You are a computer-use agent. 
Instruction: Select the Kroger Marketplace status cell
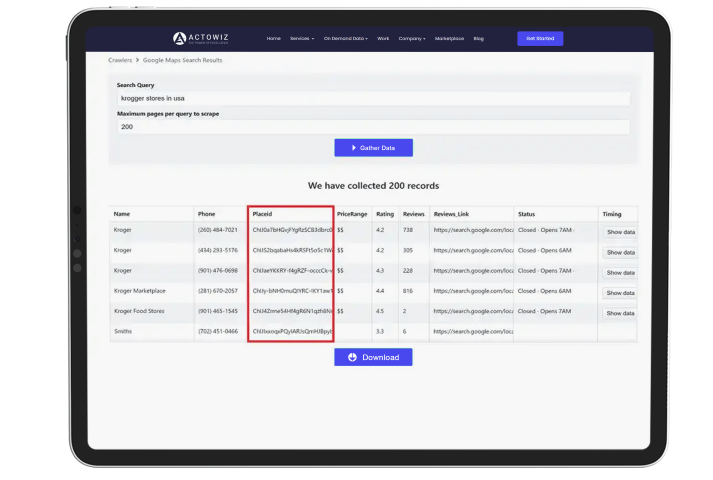point(544,291)
